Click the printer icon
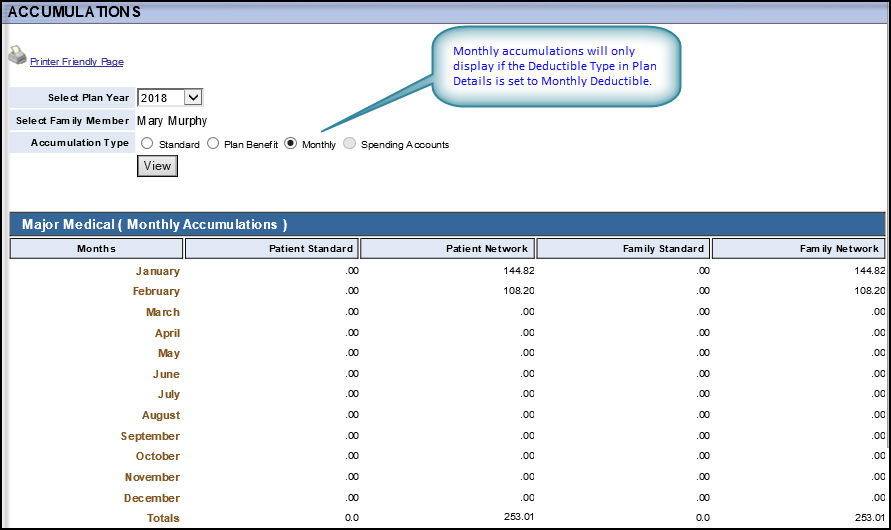The height and width of the screenshot is (530, 891). pyautogui.click(x=17, y=55)
